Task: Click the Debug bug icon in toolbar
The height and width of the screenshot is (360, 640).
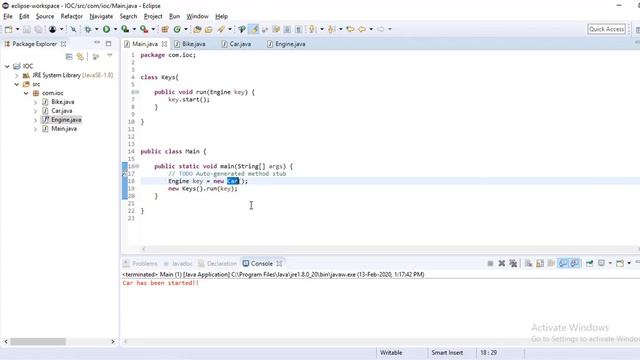Action: pyautogui.click(x=88, y=29)
